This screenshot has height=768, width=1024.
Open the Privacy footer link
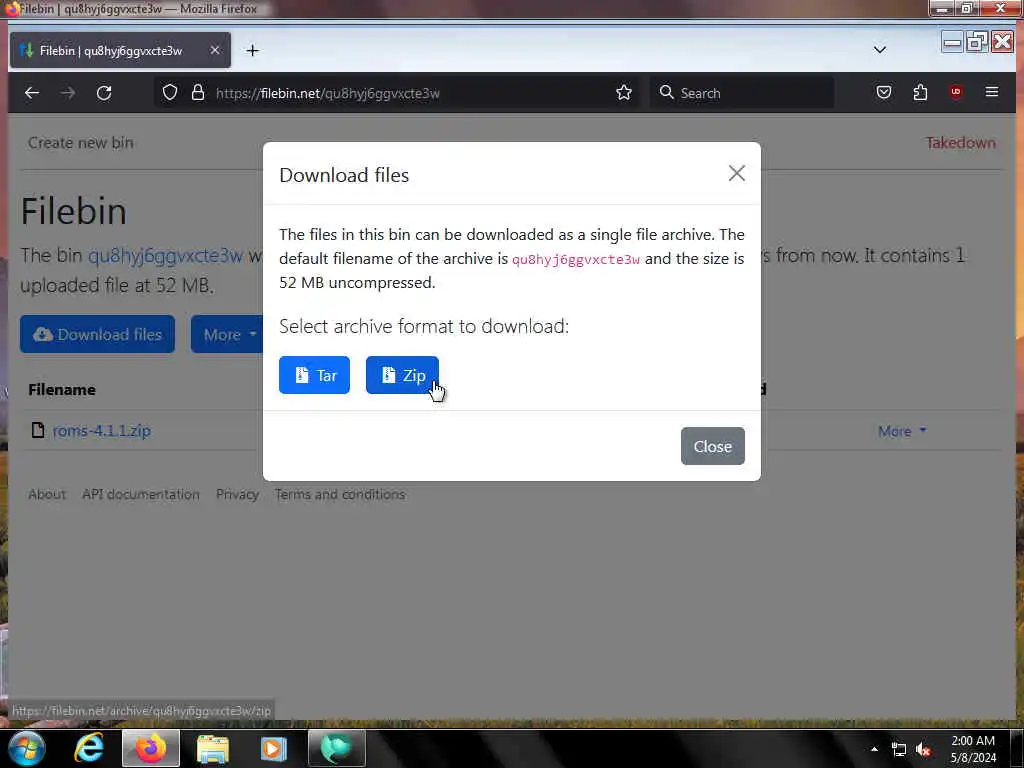pos(237,494)
